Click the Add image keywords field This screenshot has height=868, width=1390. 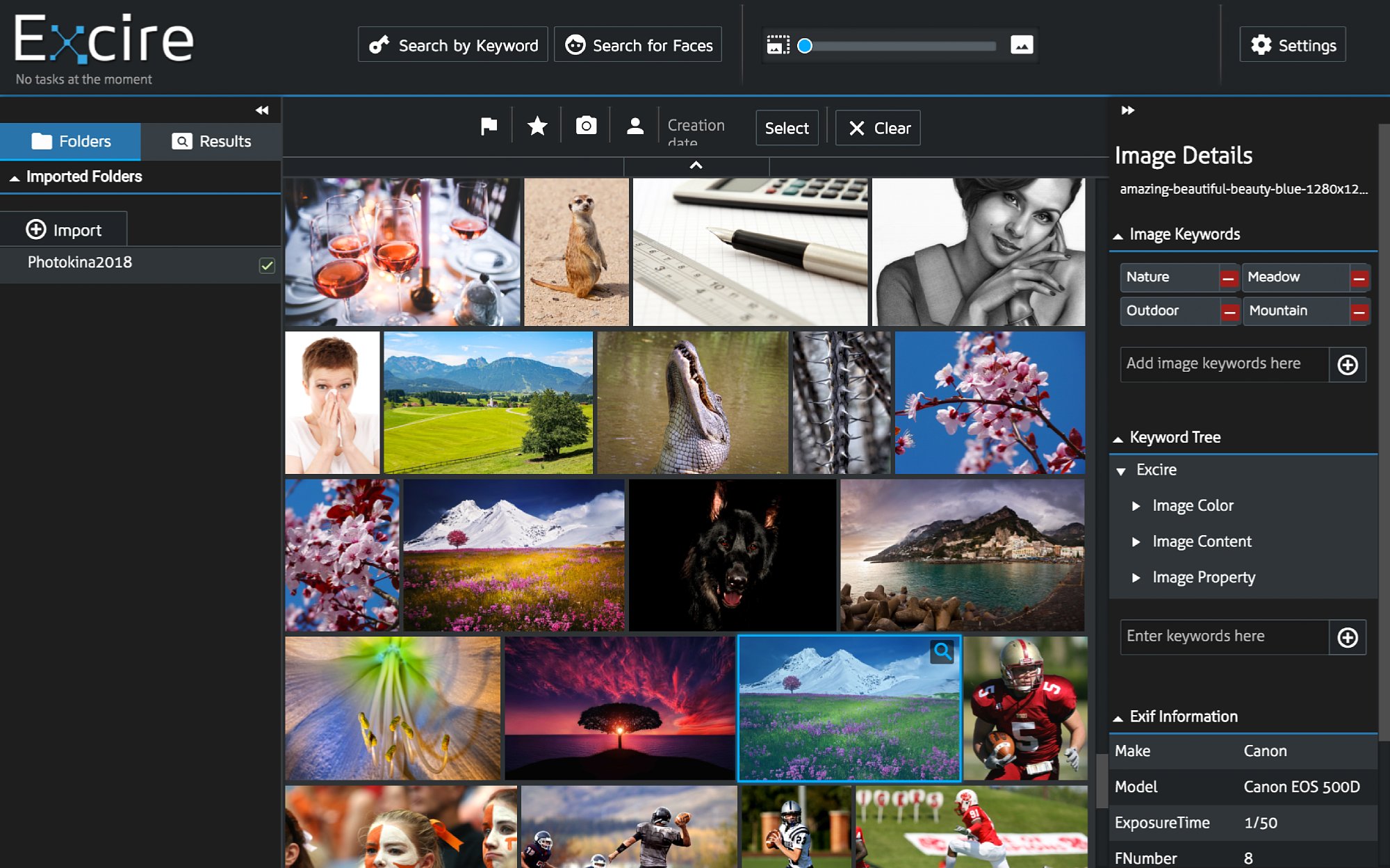tap(1225, 364)
